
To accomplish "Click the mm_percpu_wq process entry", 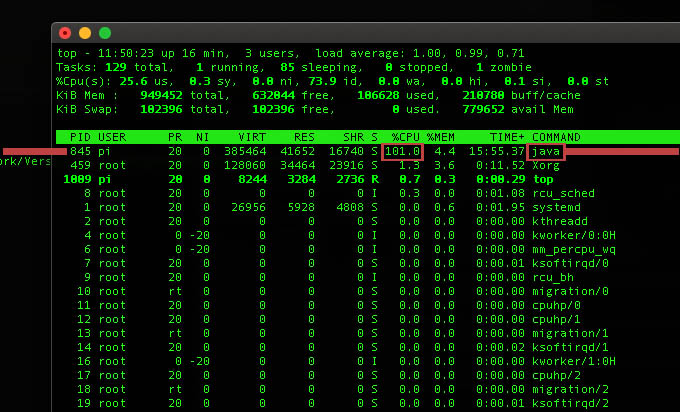I will pyautogui.click(x=571, y=249).
